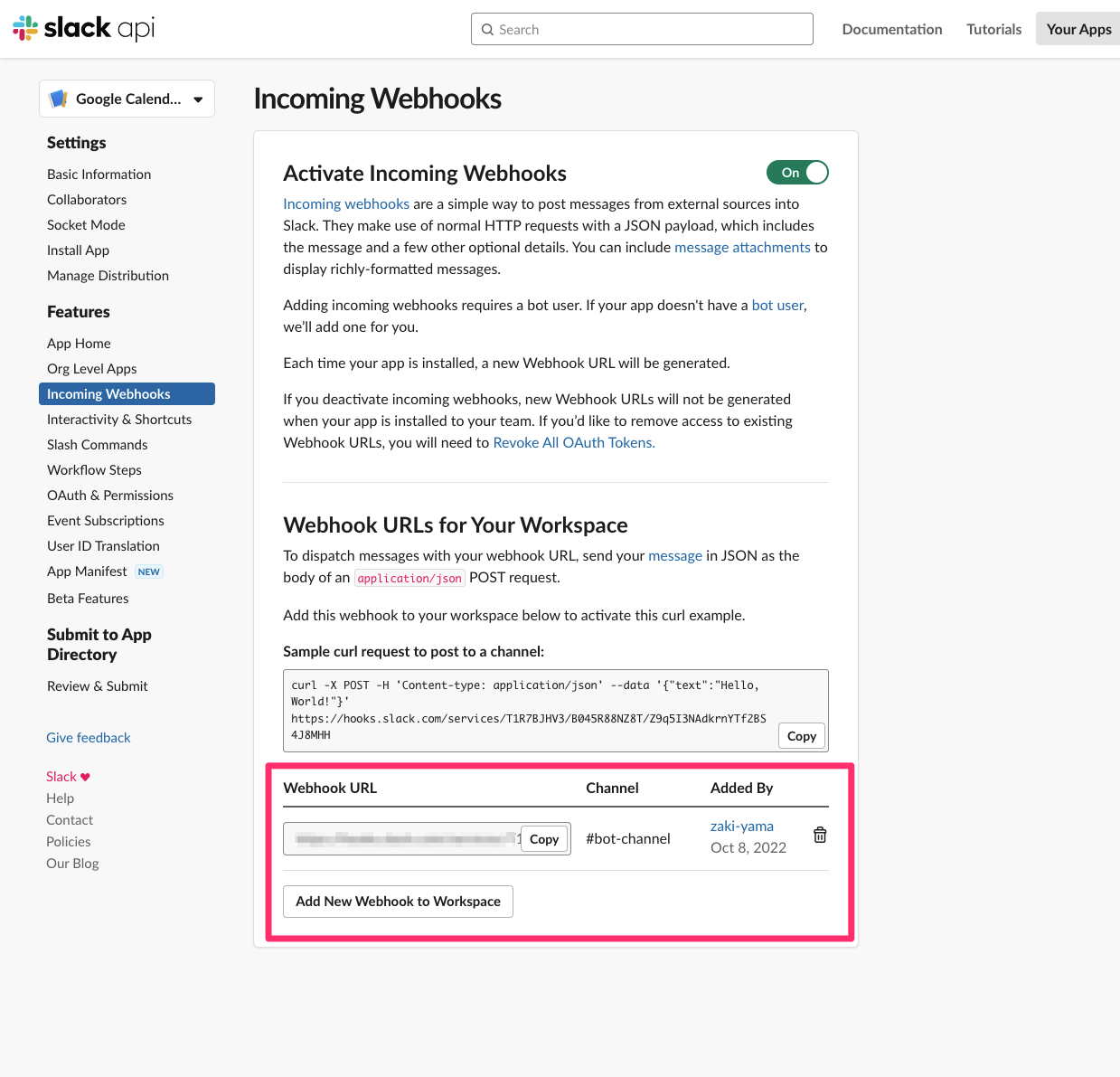Image resolution: width=1120 pixels, height=1077 pixels.
Task: Click the bot user link
Action: pos(777,305)
